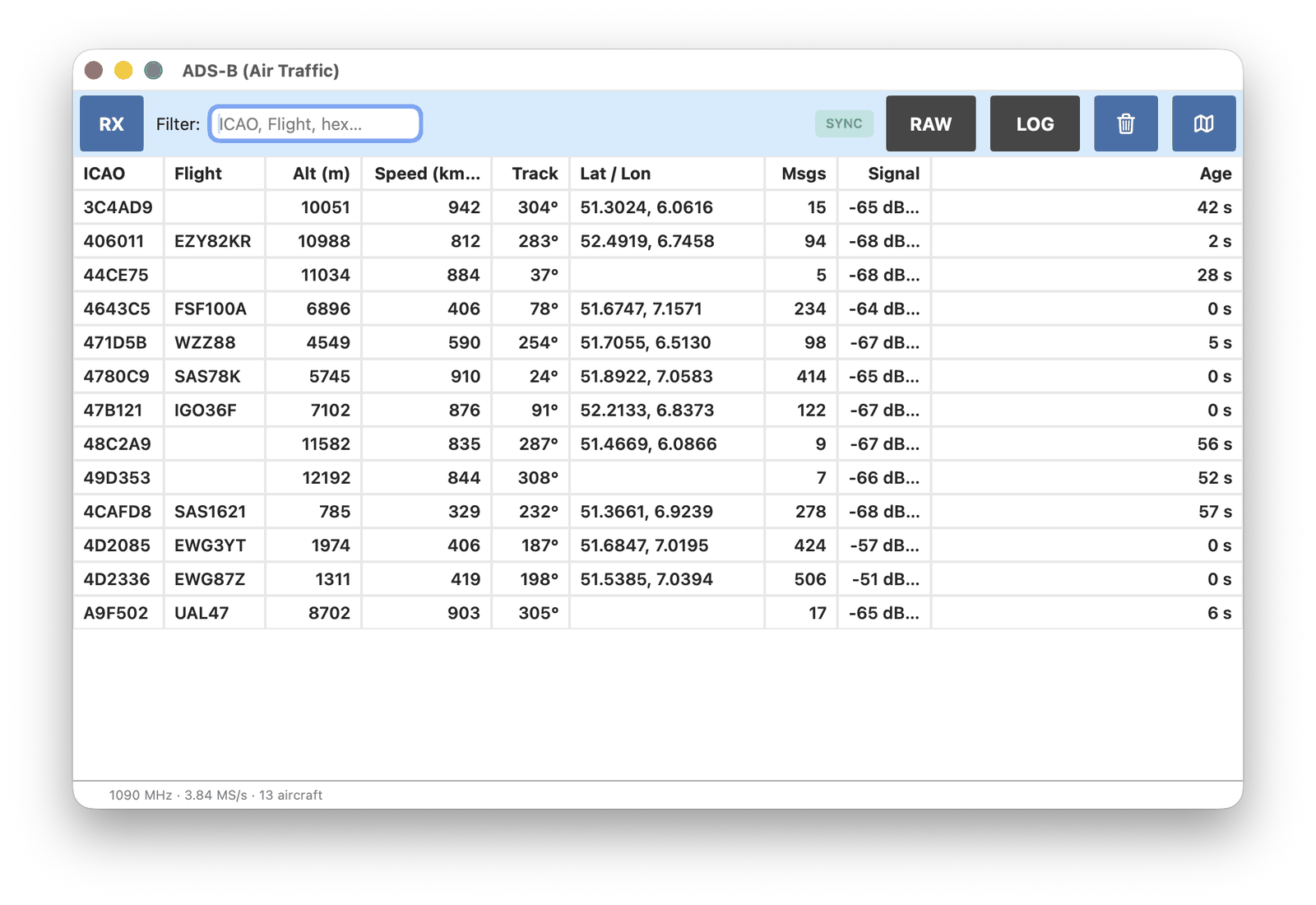Click age value 57 s

coord(1087,511)
